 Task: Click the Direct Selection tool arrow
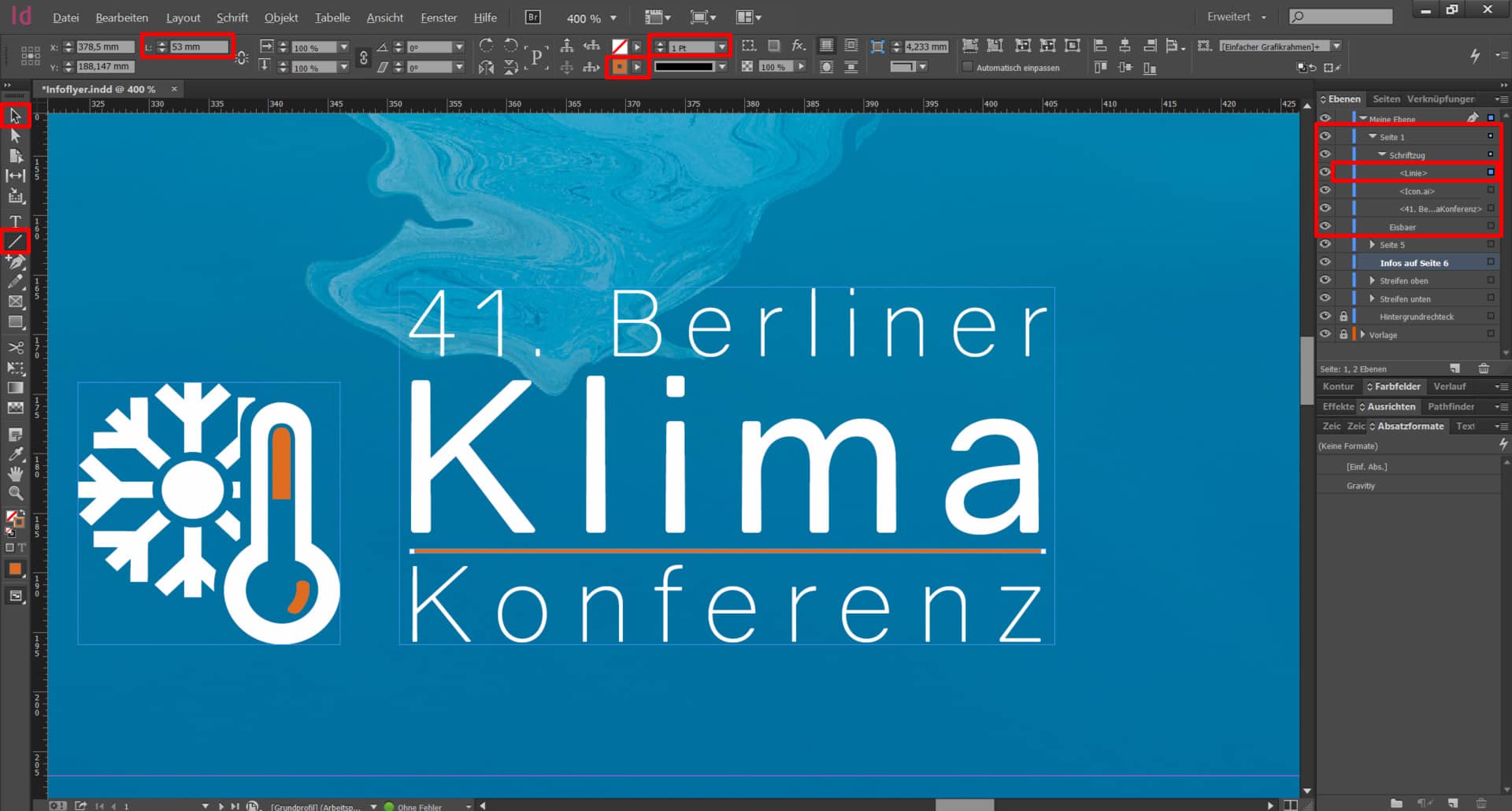[15, 135]
